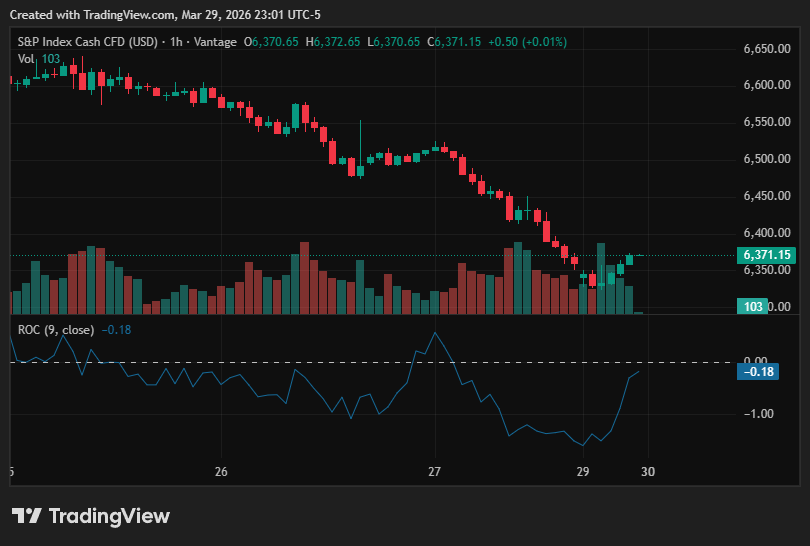Click the current price label 6,371.15
The height and width of the screenshot is (546, 810).
[x=766, y=255]
